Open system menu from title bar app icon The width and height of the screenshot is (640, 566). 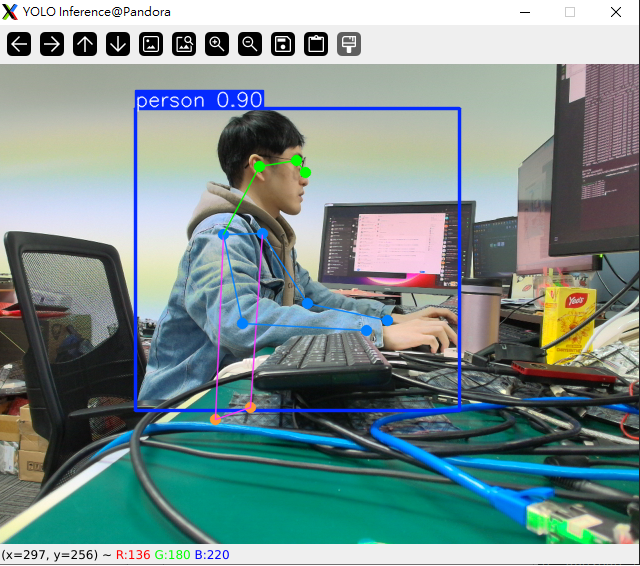[x=10, y=12]
